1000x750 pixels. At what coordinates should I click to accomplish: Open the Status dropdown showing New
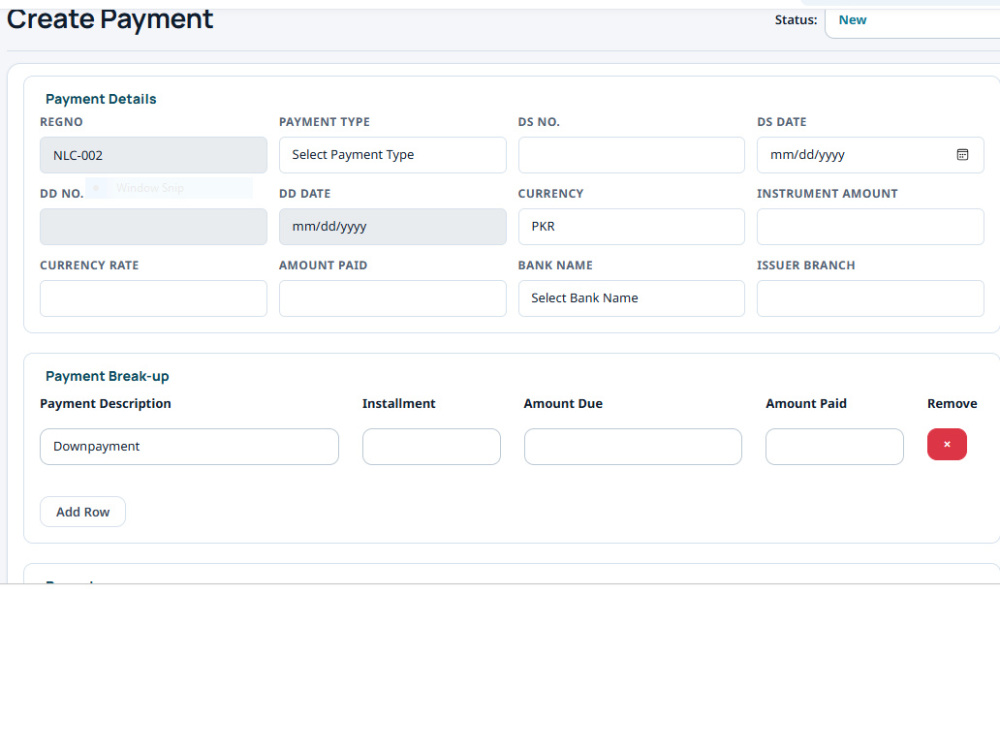click(x=912, y=20)
